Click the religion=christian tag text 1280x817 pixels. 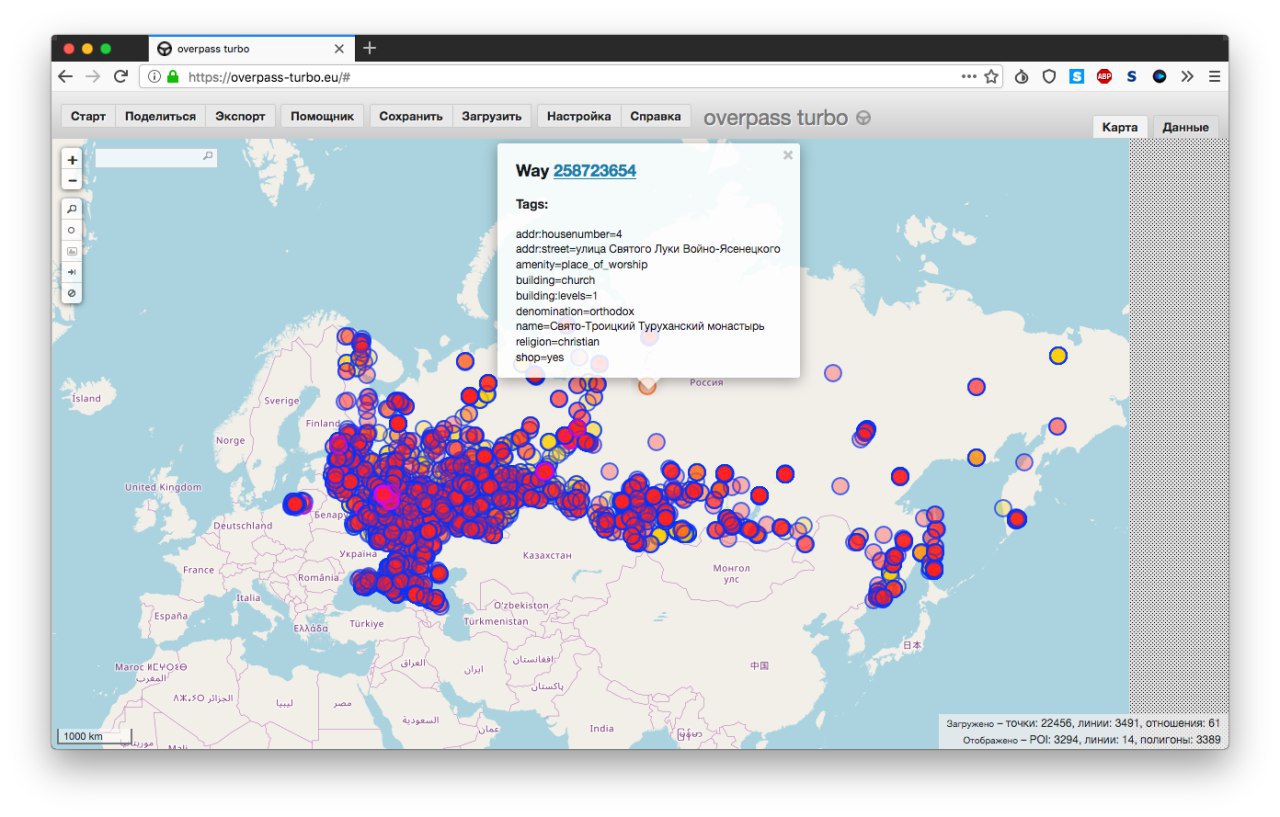click(x=557, y=342)
